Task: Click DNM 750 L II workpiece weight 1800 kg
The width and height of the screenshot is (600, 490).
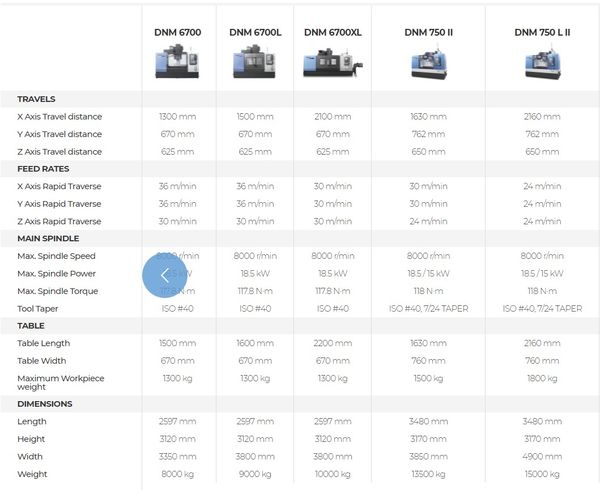Action: coord(542,378)
